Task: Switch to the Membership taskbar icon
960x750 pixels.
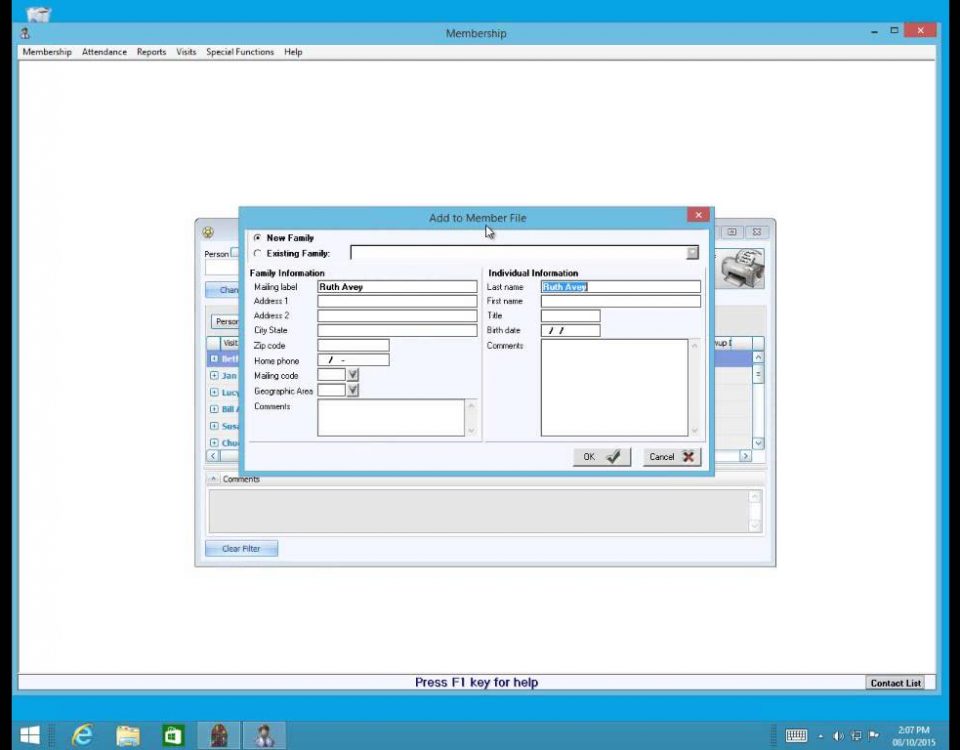Action: (x=264, y=735)
